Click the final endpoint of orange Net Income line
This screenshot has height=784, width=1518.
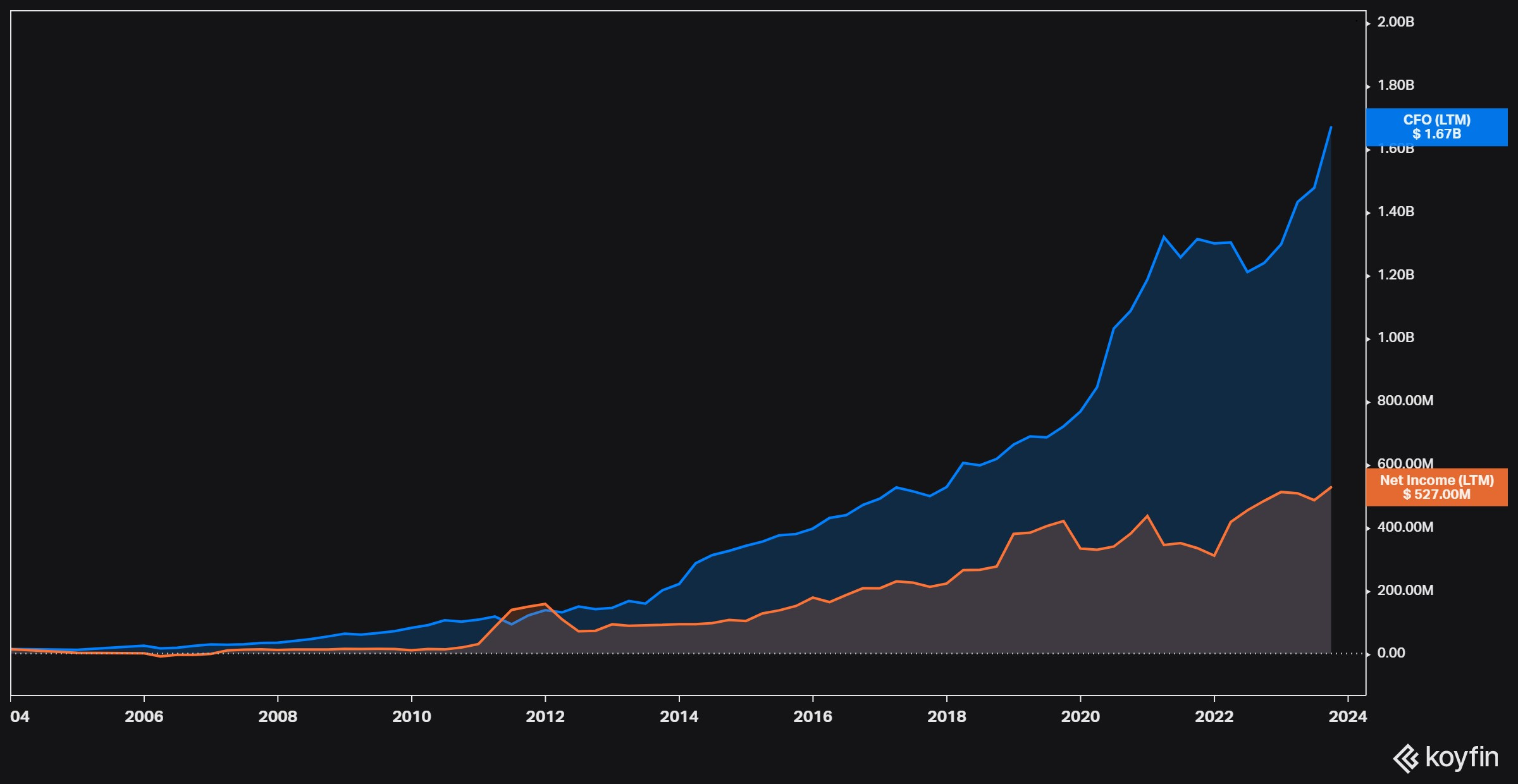1331,487
